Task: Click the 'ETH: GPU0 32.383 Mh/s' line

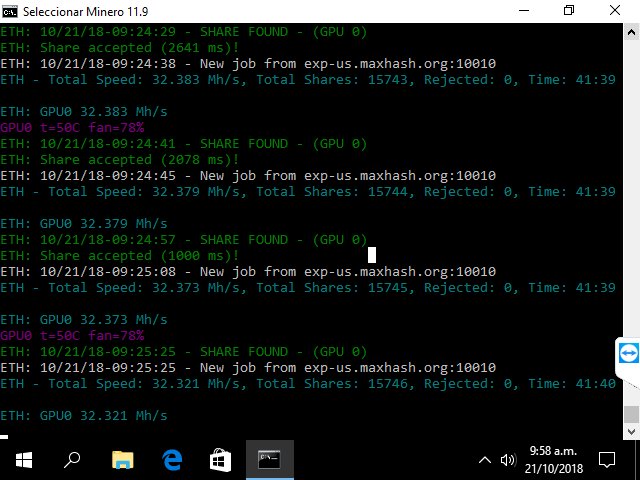Action: tap(84, 112)
